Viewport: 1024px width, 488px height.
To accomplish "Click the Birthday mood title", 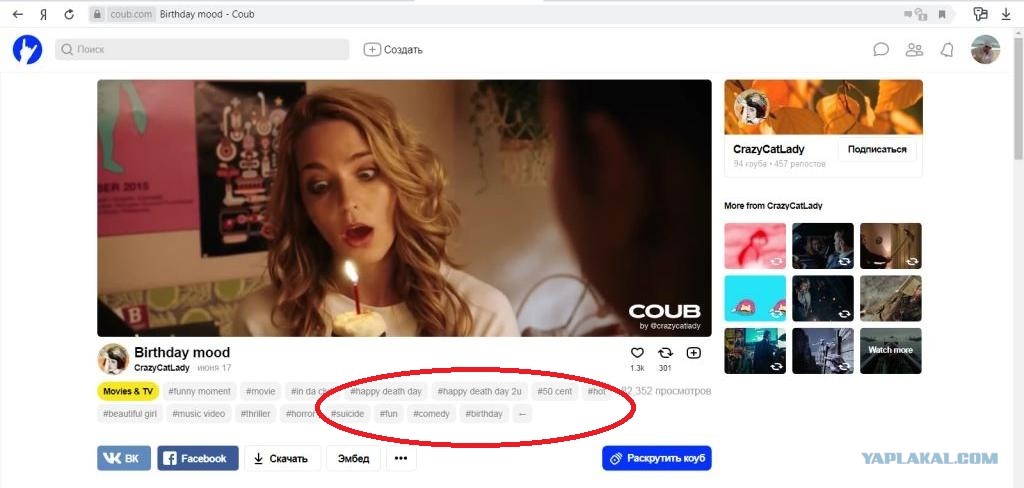I will [182, 353].
